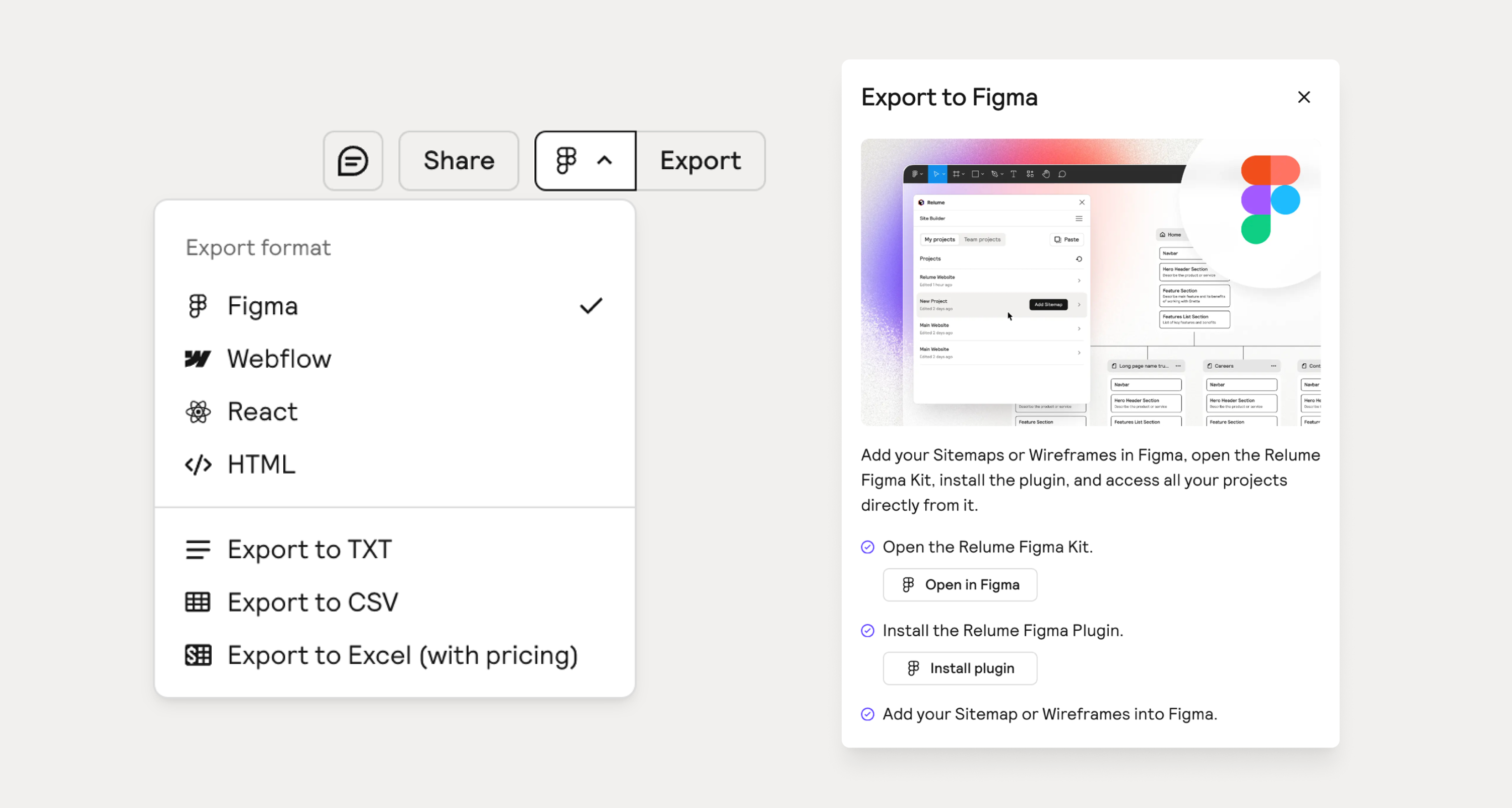
Task: Click the HTML code brackets icon
Action: [x=198, y=465]
